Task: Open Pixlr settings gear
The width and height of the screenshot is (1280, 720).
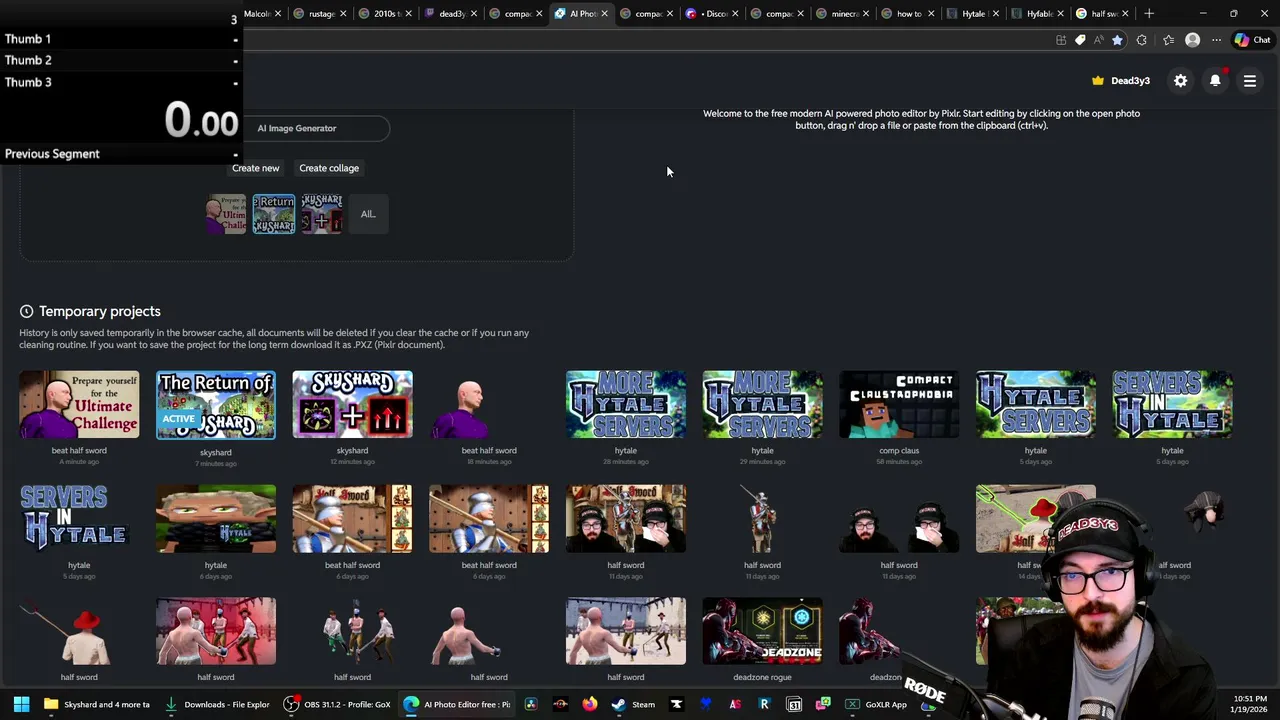Action: 1181,81
